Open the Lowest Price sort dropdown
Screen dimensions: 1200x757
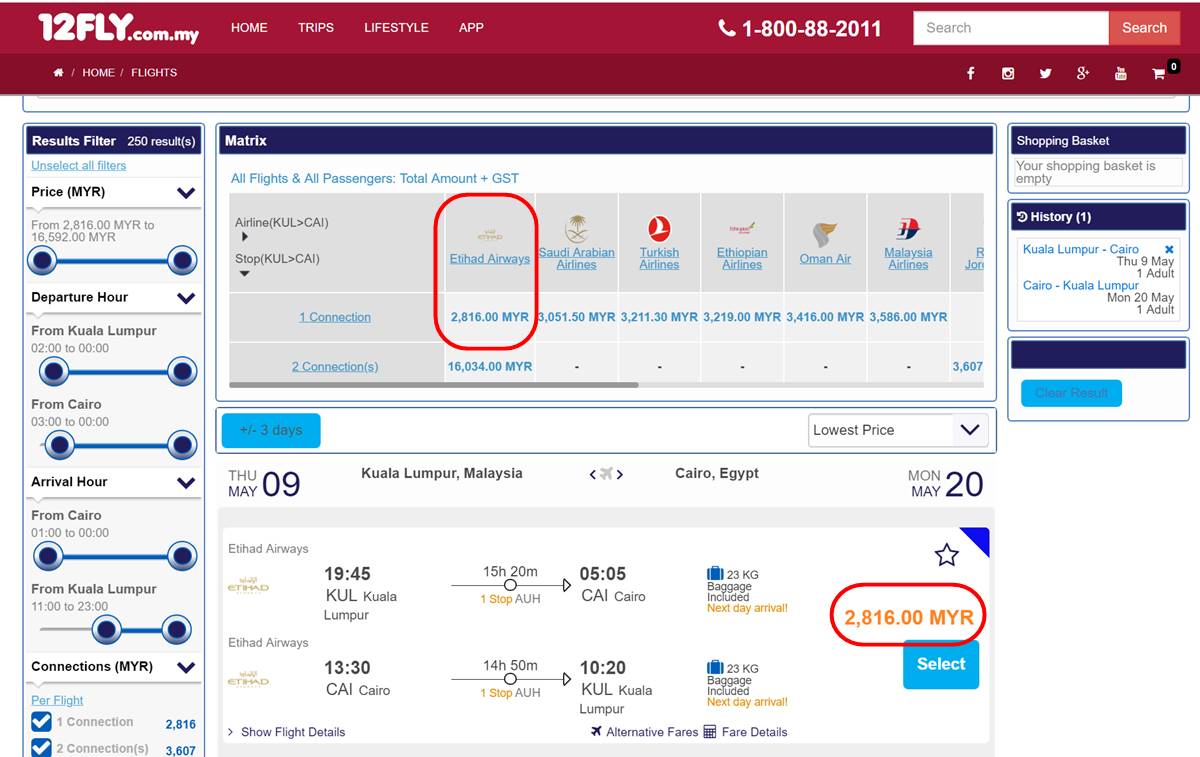(x=897, y=430)
